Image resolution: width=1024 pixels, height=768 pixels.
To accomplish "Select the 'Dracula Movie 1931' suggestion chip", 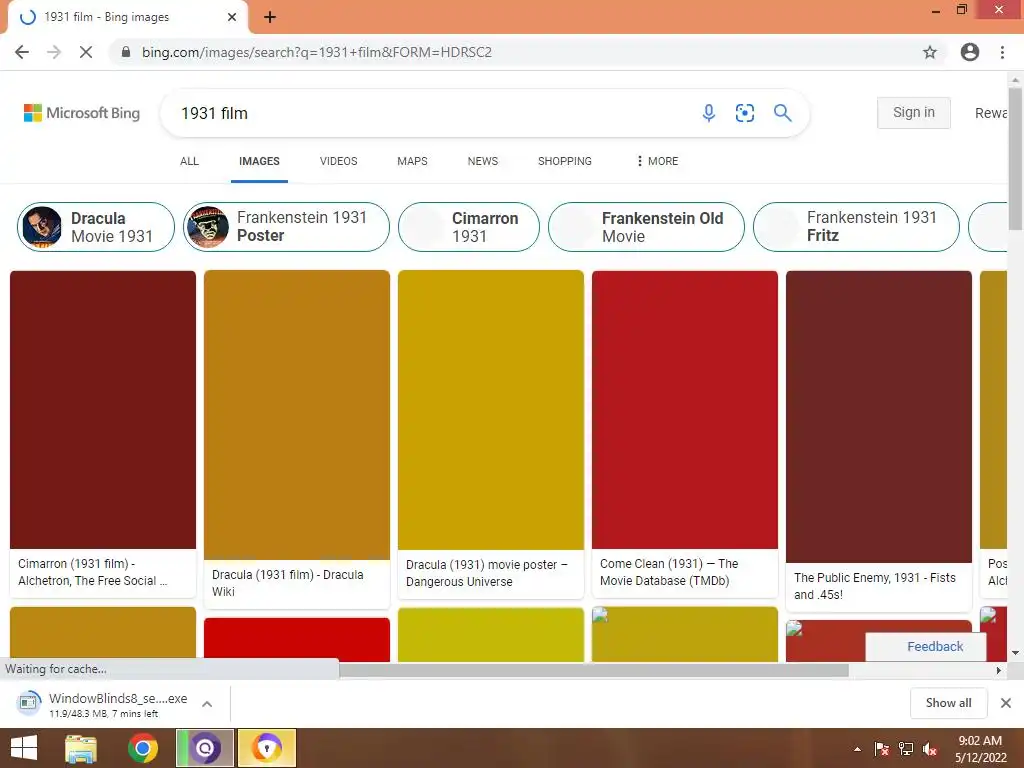I will pyautogui.click(x=96, y=227).
